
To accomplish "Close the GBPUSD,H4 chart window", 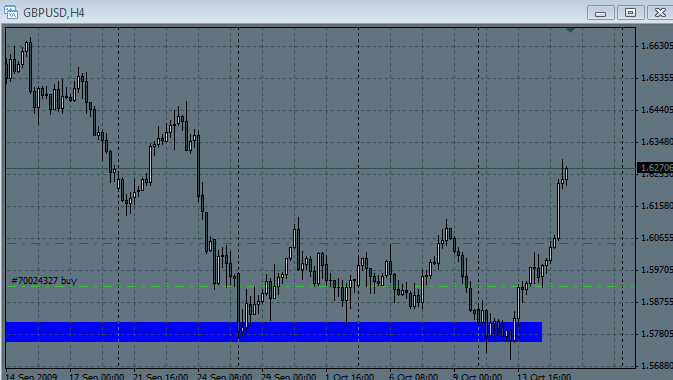I will [660, 12].
